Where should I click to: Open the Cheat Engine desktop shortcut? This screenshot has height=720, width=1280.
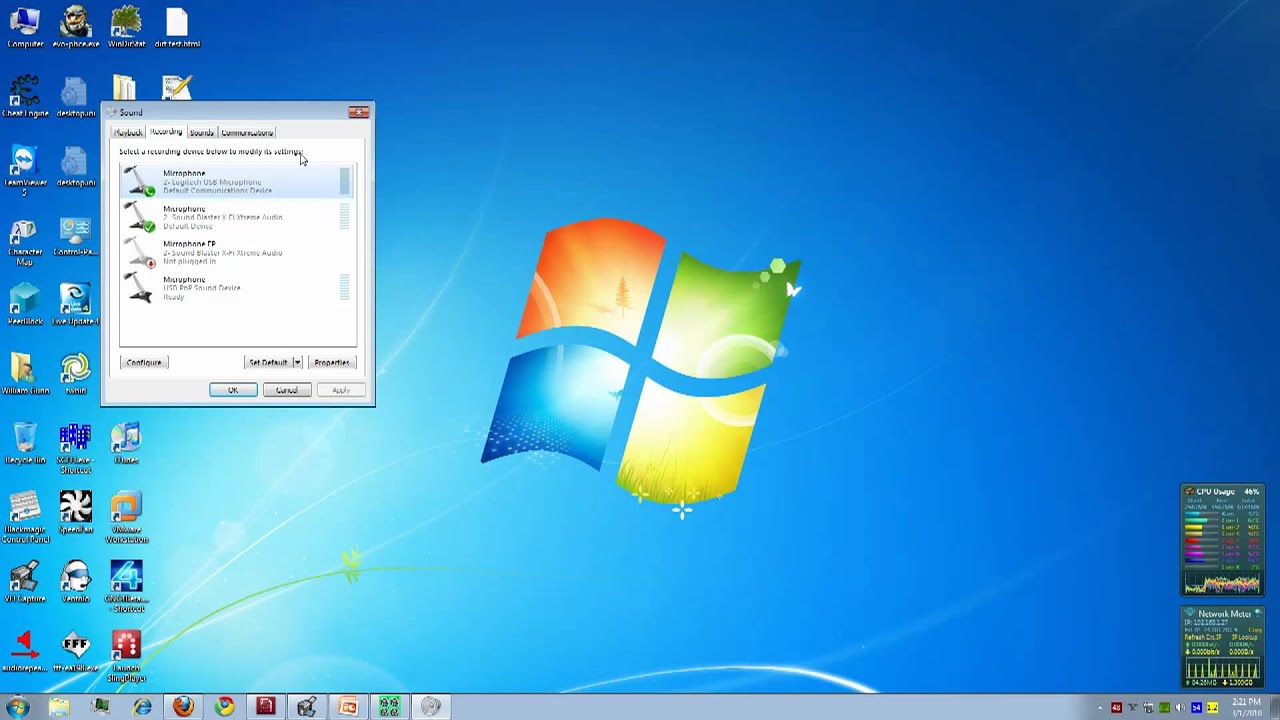tap(25, 96)
